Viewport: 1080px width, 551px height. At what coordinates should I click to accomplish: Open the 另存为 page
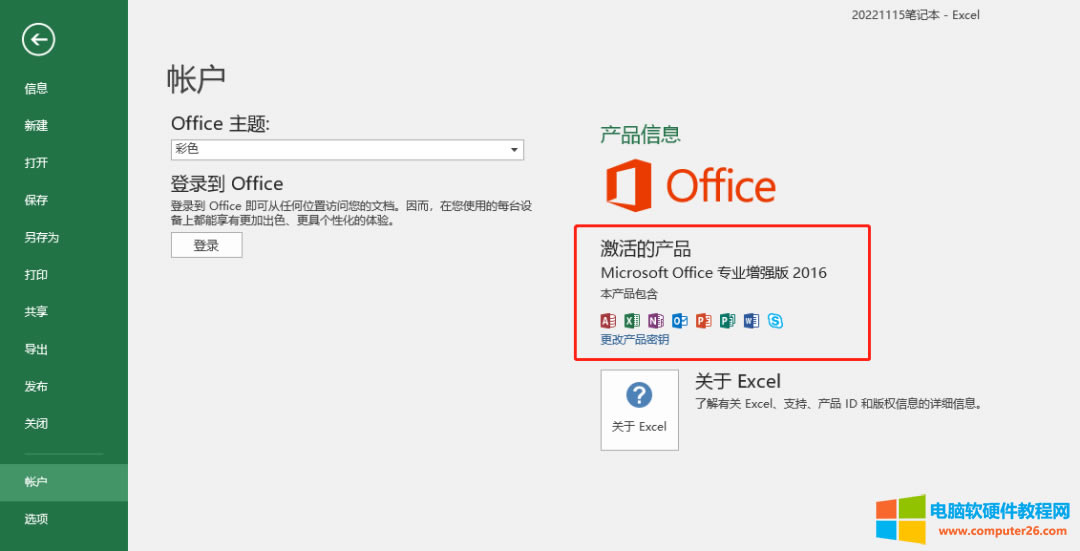tap(41, 237)
